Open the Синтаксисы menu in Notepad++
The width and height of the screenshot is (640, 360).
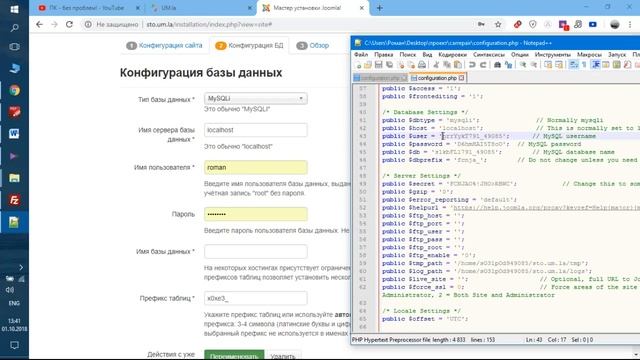(x=489, y=54)
